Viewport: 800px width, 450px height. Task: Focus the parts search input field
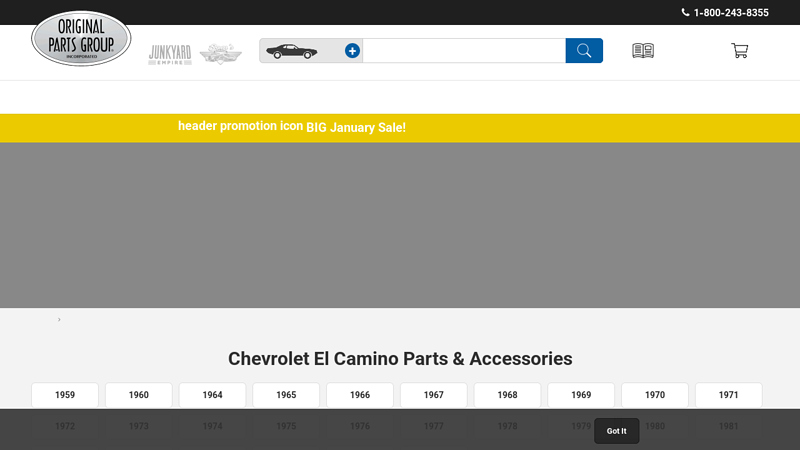[x=464, y=51]
